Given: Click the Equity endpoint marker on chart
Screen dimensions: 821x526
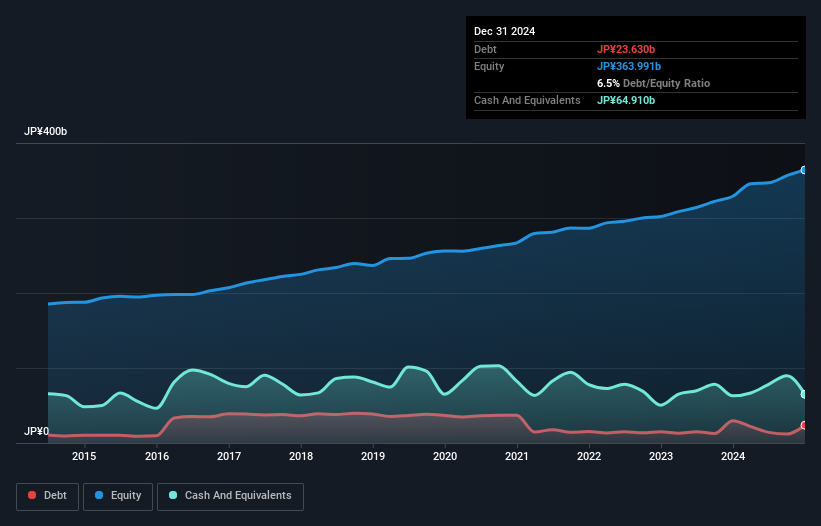Looking at the screenshot, I should (804, 170).
